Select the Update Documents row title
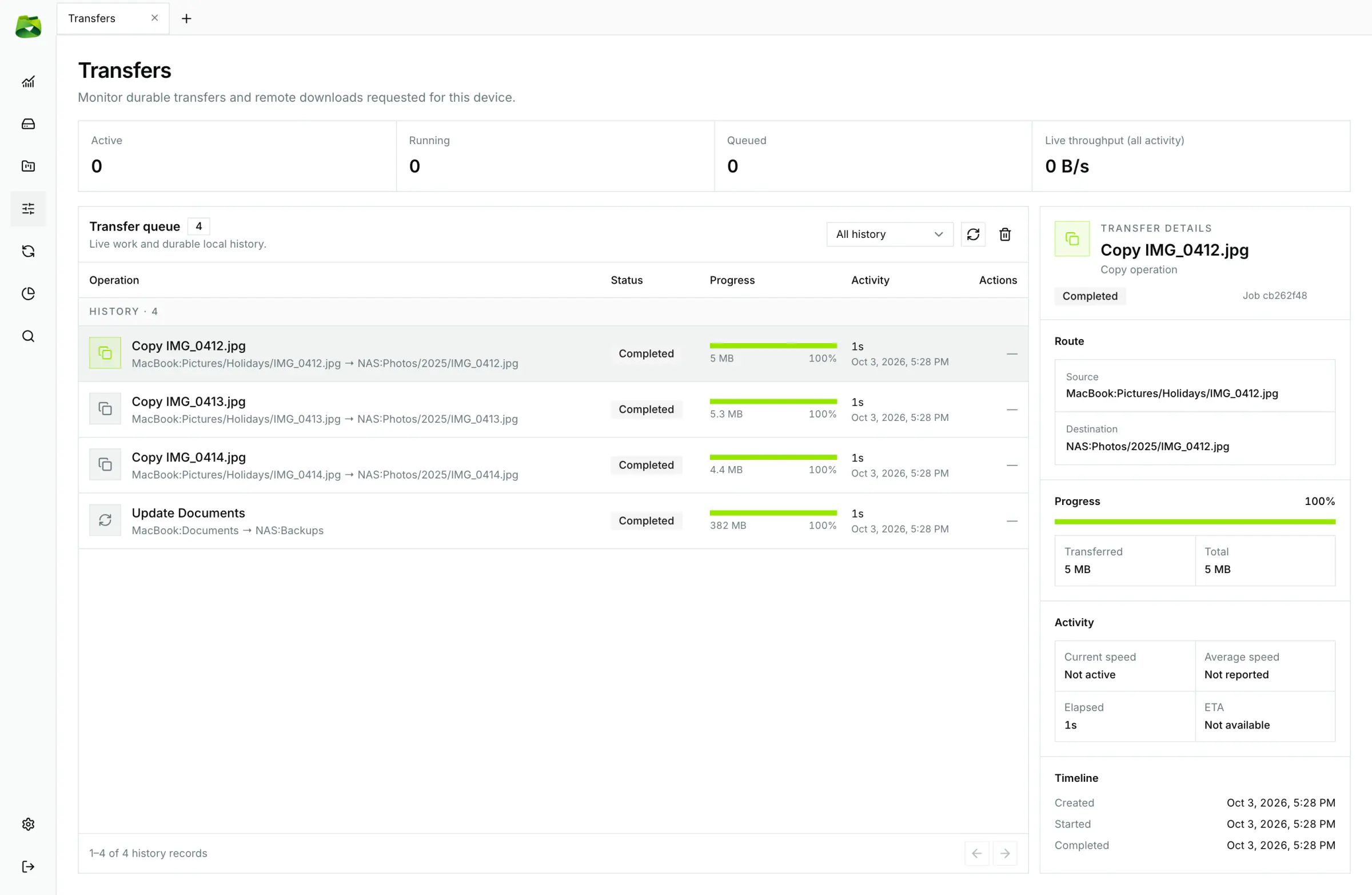 pos(188,512)
